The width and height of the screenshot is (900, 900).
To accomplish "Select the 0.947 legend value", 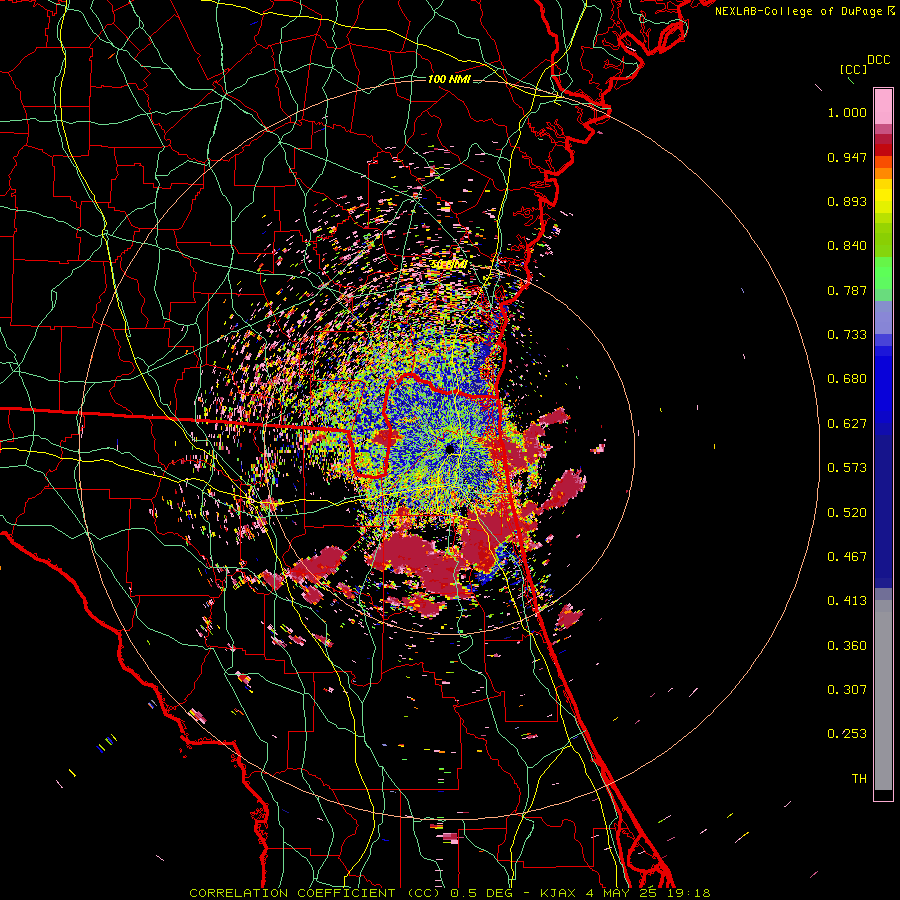I will pyautogui.click(x=847, y=157).
